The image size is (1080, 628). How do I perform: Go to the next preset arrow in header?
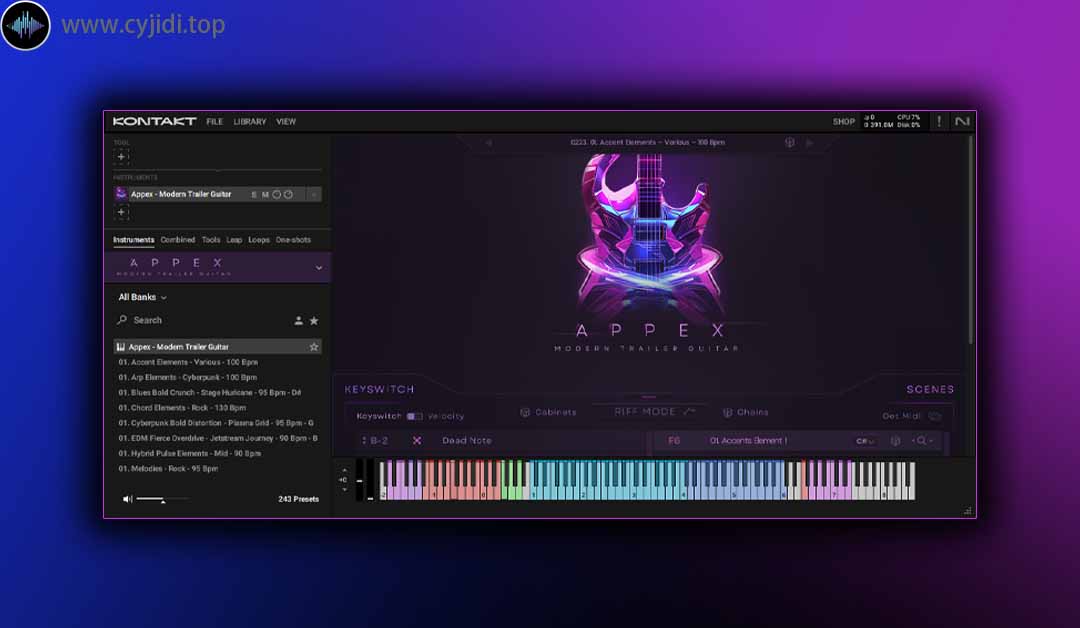tap(810, 143)
